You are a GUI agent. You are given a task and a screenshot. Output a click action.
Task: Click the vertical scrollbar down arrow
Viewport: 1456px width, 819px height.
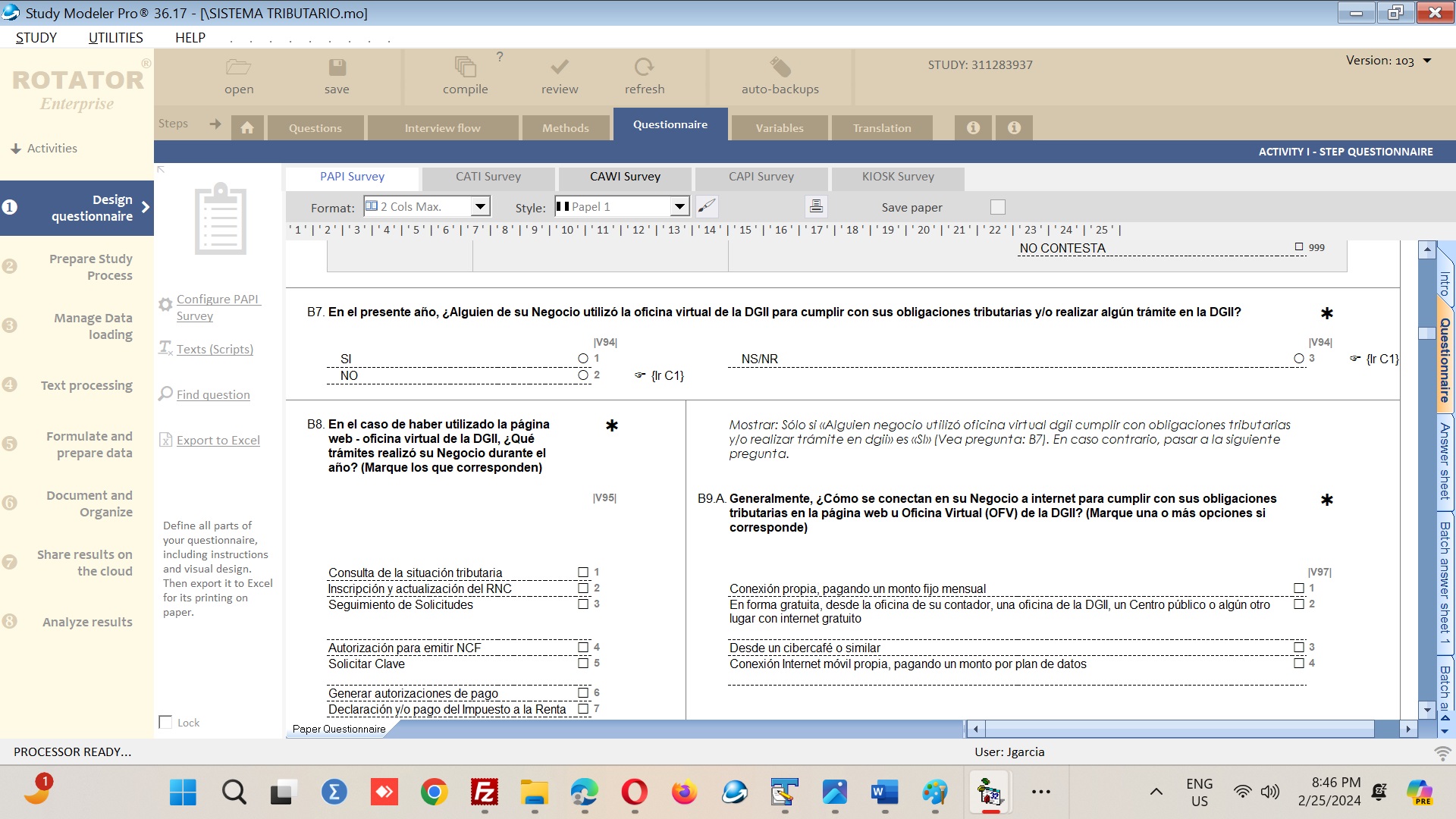1427,710
